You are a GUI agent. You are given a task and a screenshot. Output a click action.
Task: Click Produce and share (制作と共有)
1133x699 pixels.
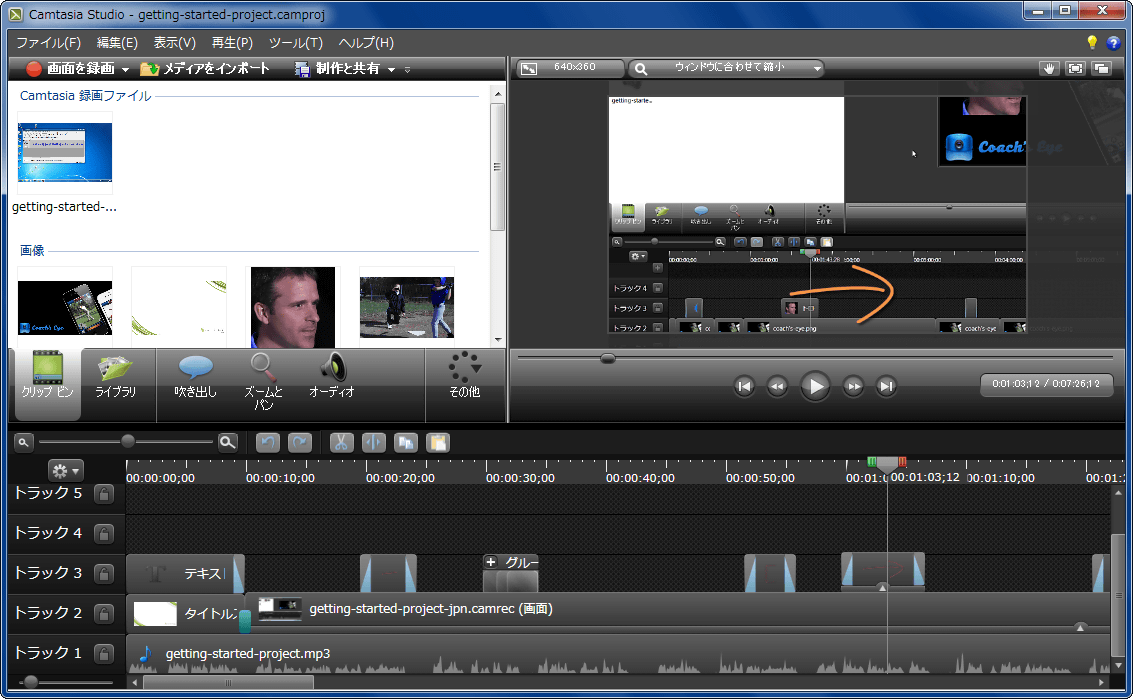pos(337,69)
